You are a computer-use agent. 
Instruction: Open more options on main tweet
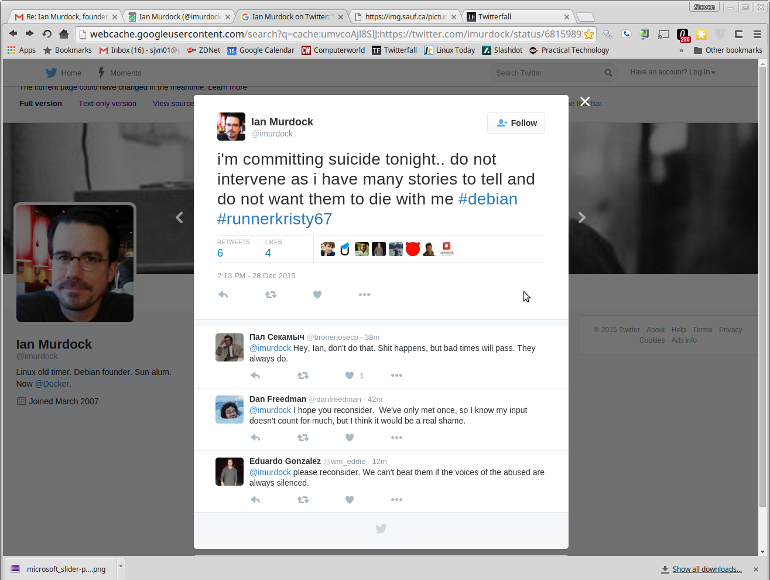point(364,295)
